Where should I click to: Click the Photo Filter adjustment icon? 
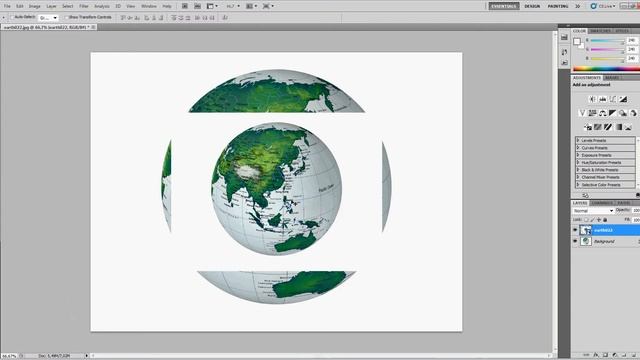(623, 113)
